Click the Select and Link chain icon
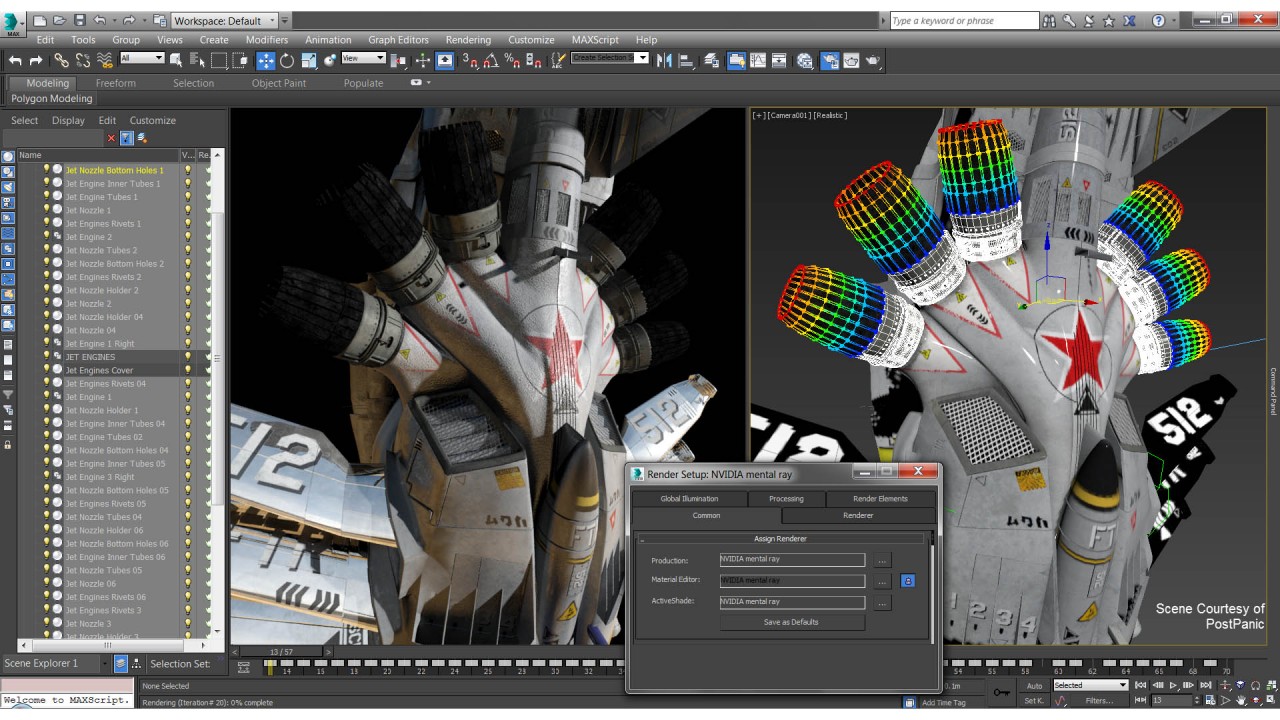The height and width of the screenshot is (720, 1280). click(x=62, y=61)
